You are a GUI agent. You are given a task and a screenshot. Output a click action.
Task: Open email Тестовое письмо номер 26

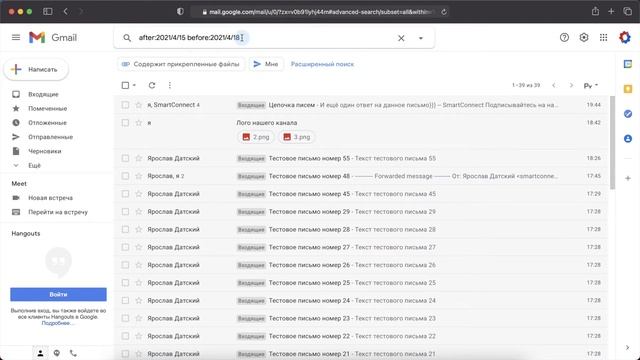click(x=361, y=265)
